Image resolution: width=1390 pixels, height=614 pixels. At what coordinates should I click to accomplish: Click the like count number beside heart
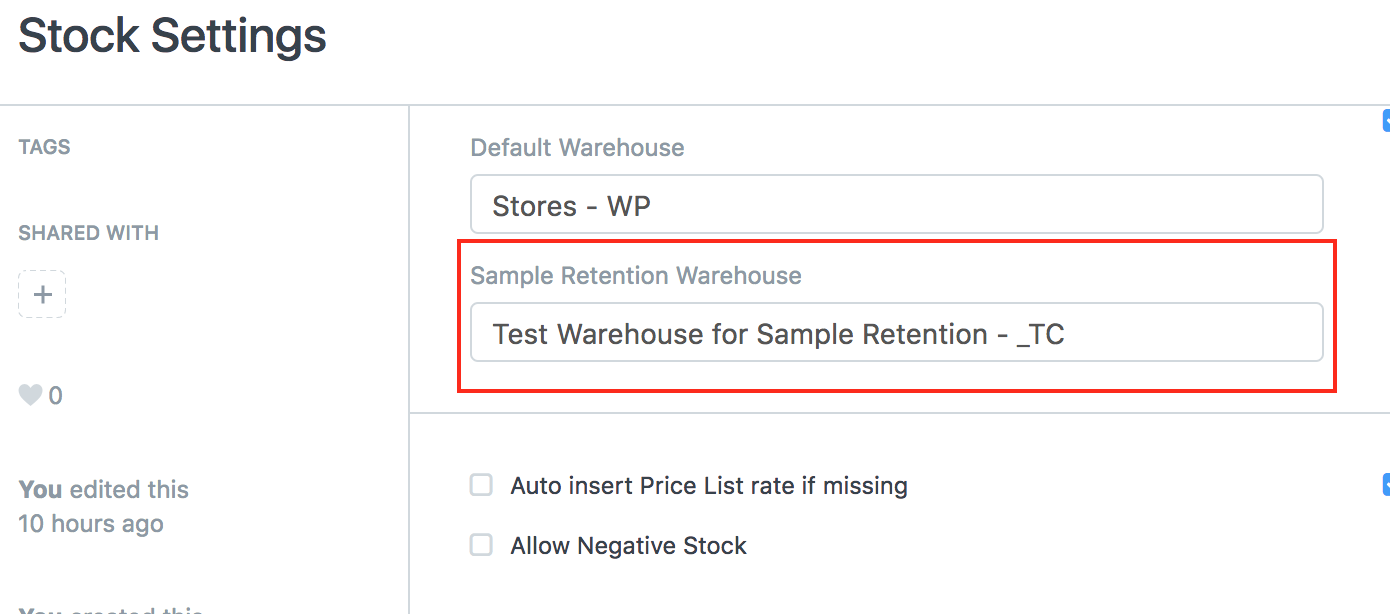pyautogui.click(x=55, y=396)
